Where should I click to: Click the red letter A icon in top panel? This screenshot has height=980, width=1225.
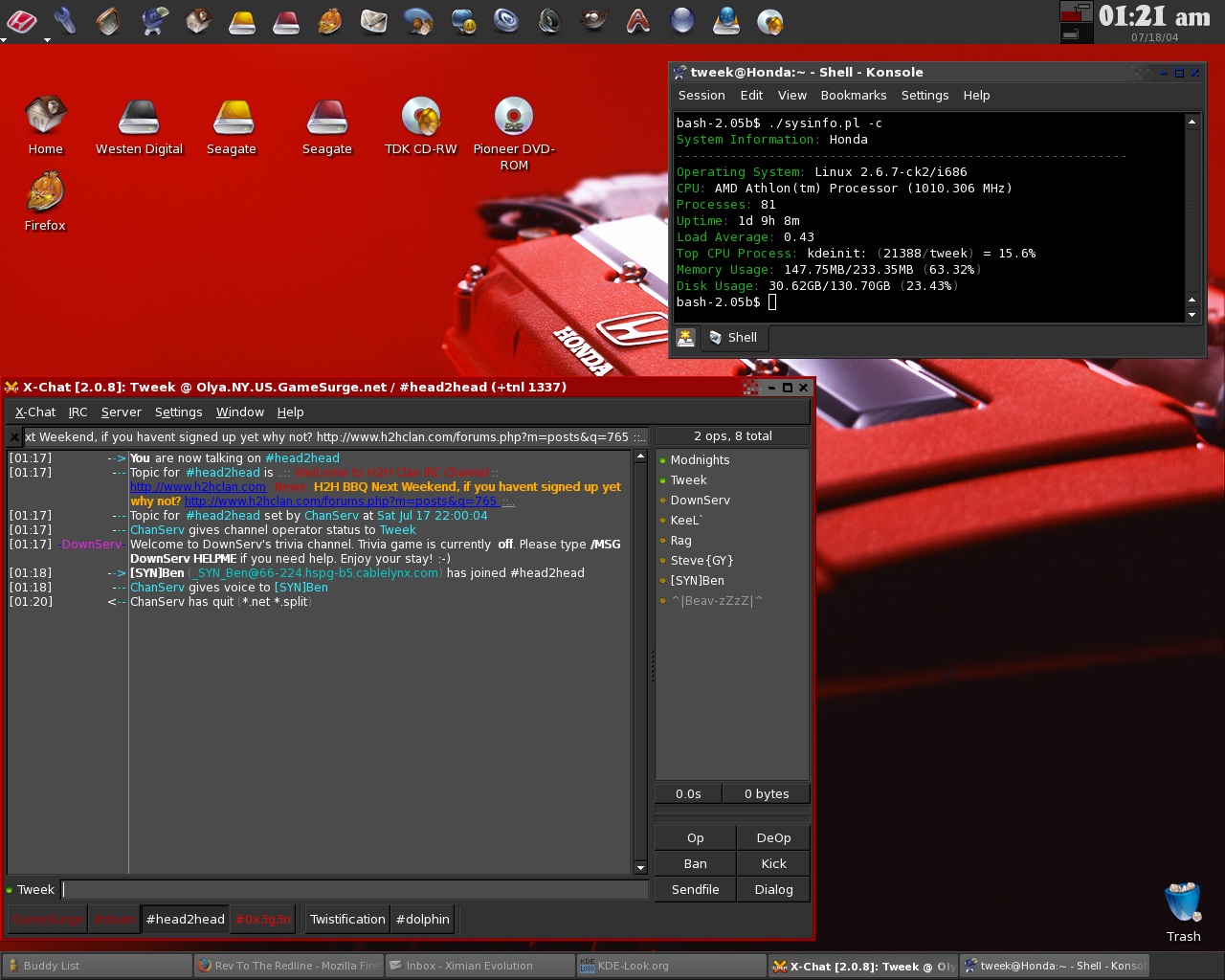coord(637,20)
